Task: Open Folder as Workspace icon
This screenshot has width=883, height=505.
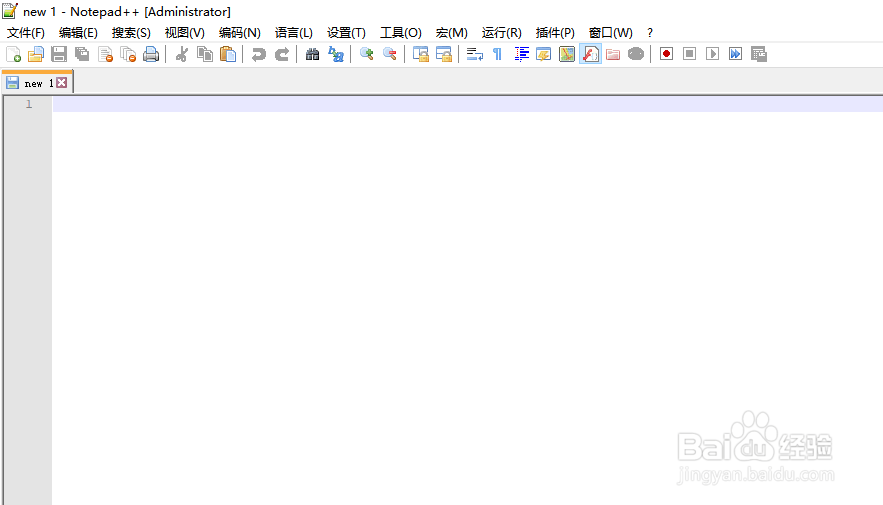Action: point(613,54)
